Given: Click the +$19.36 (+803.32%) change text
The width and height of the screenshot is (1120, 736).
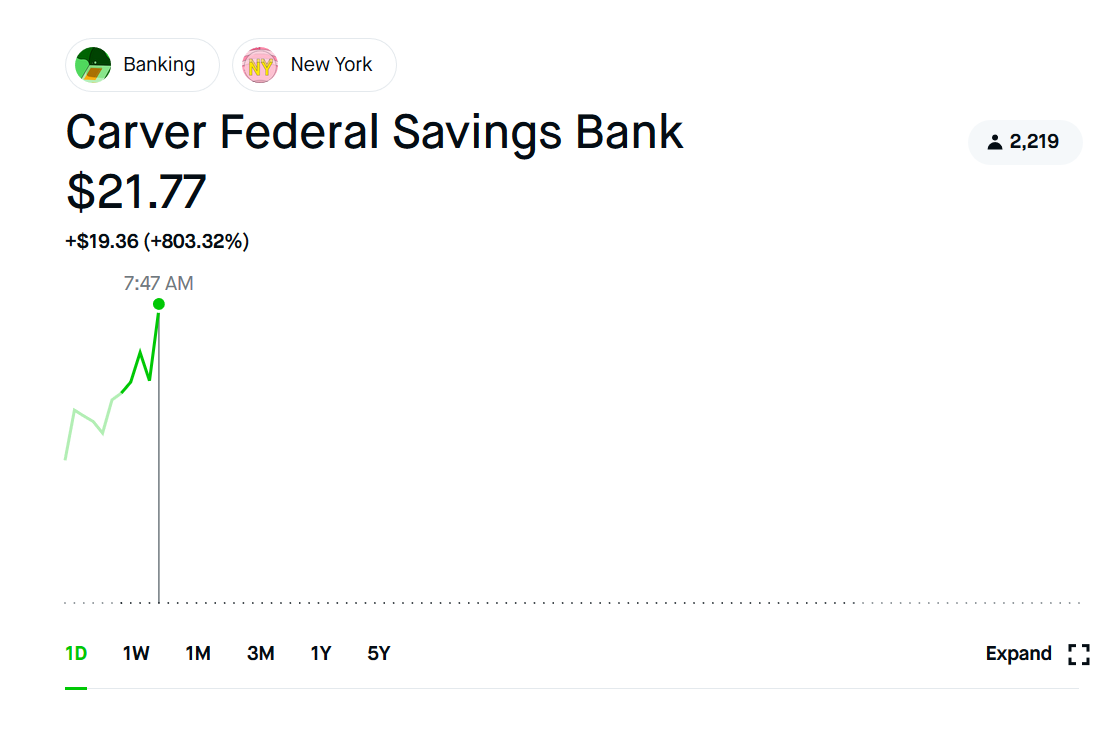Looking at the screenshot, I should (x=157, y=241).
